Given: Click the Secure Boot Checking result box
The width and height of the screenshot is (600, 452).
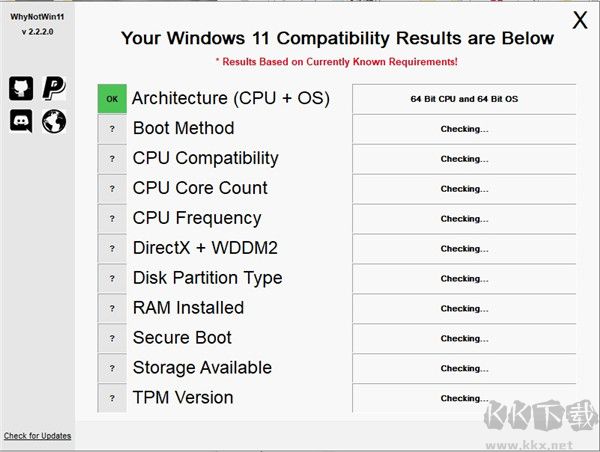Looking at the screenshot, I should 464,339.
